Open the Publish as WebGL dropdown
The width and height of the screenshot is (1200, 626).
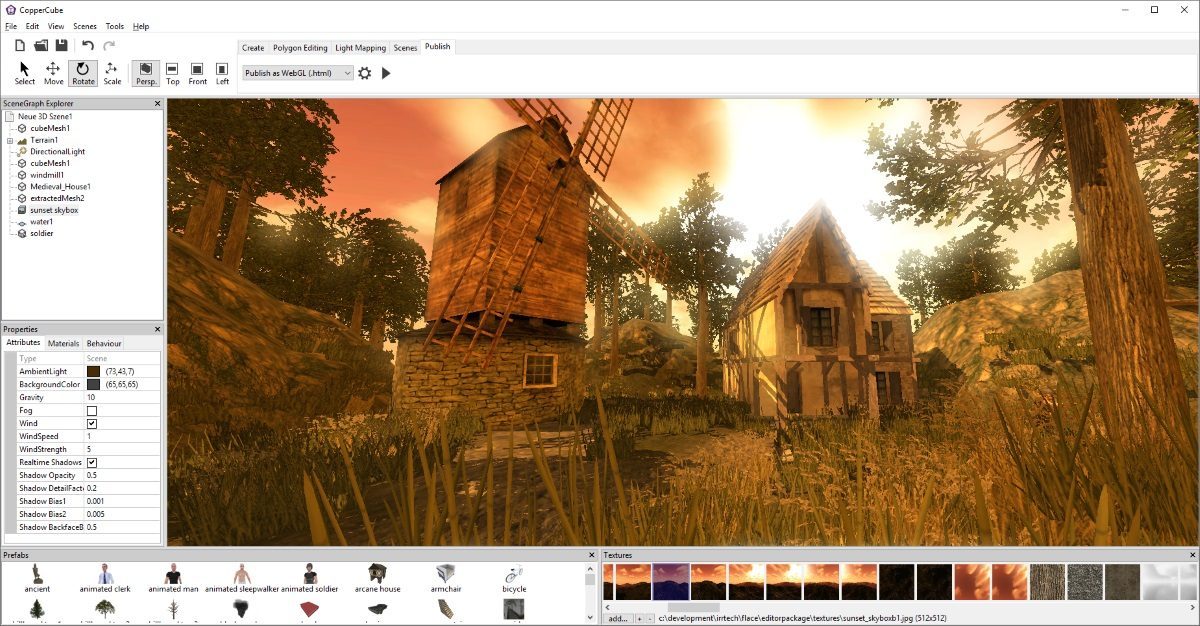coord(298,73)
